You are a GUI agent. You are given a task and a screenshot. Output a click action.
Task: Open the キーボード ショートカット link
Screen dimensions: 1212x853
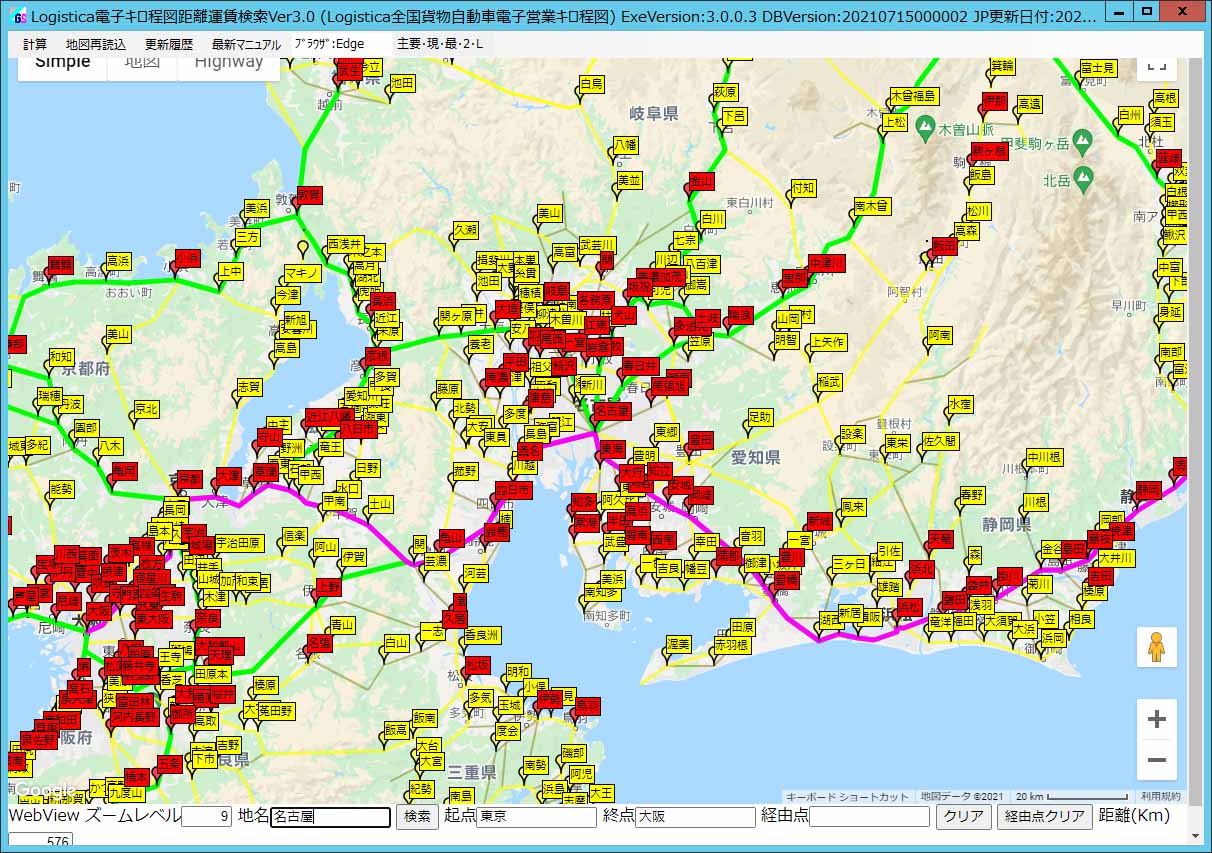848,797
